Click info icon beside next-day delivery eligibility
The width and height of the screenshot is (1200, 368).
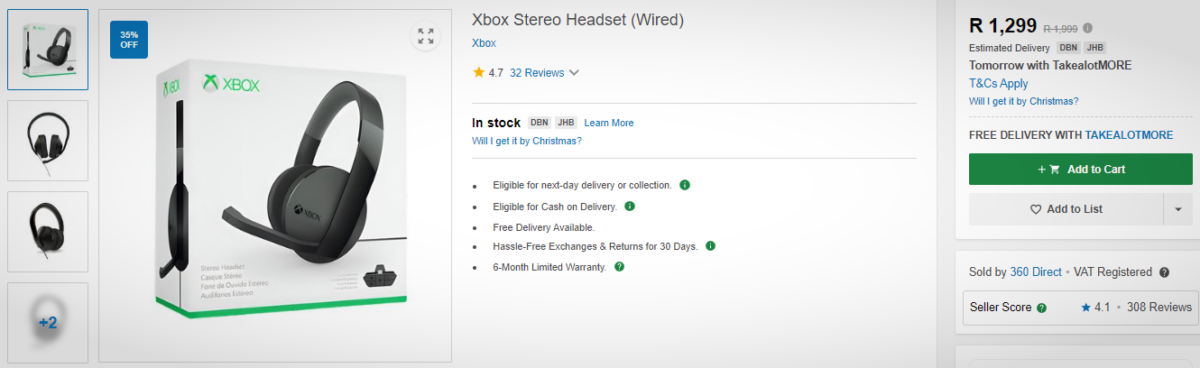[685, 185]
